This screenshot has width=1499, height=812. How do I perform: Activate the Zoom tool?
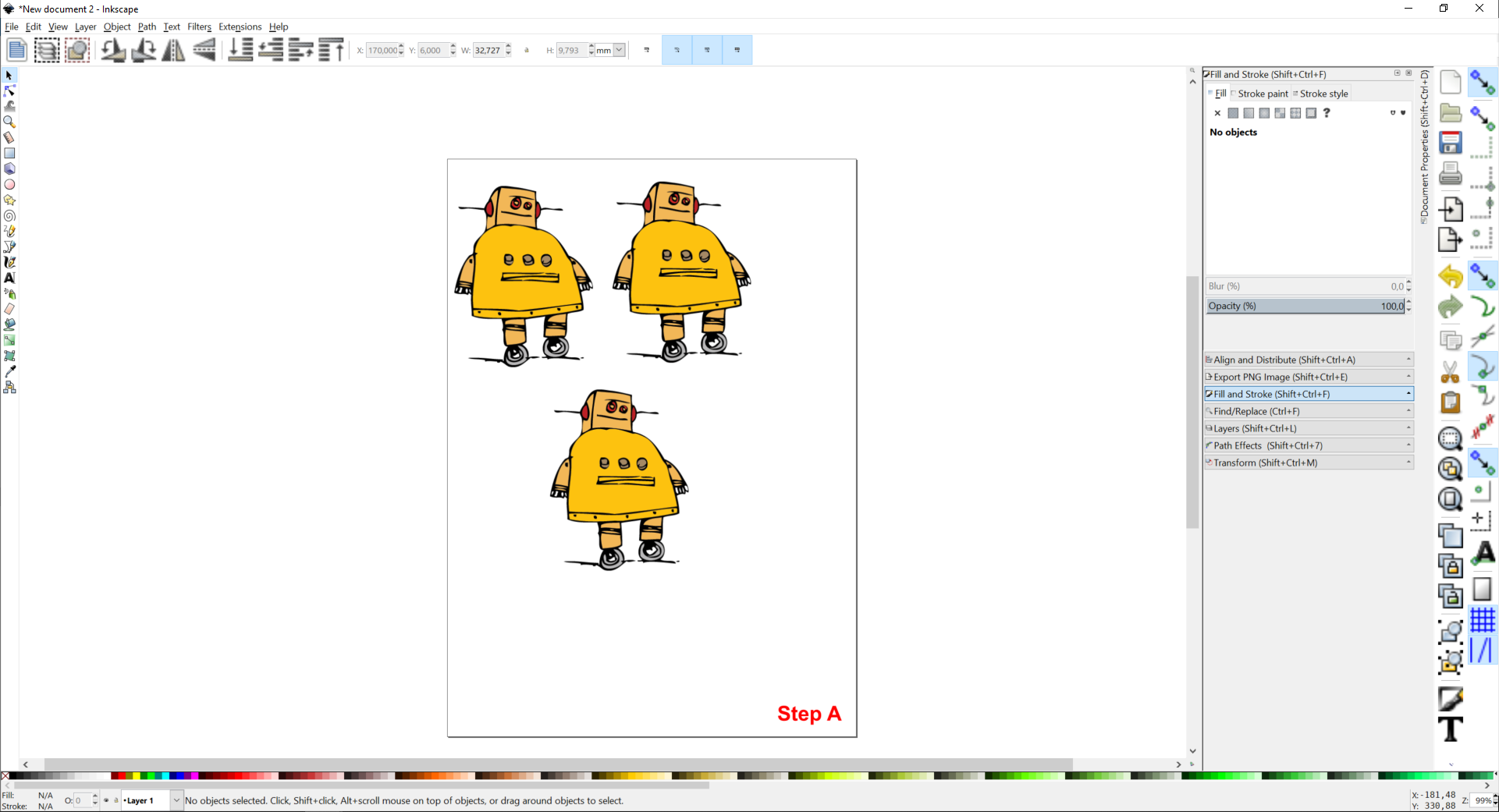tap(10, 122)
